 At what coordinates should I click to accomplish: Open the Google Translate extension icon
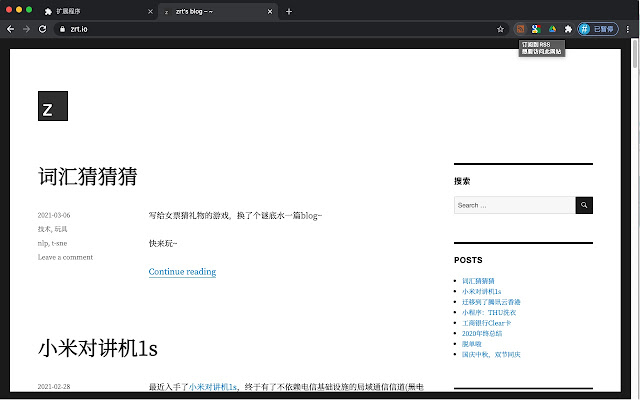point(536,29)
